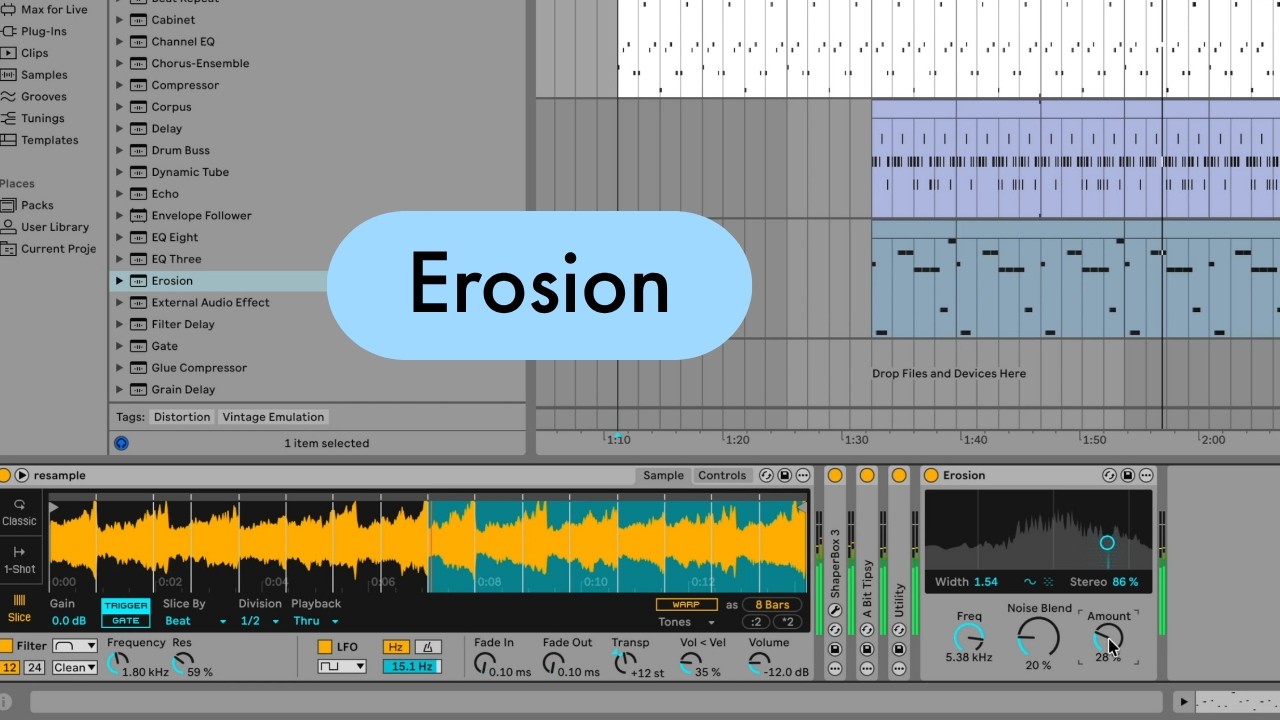
Task: Toggle the Simpler Filter on/off
Action: tap(6, 646)
